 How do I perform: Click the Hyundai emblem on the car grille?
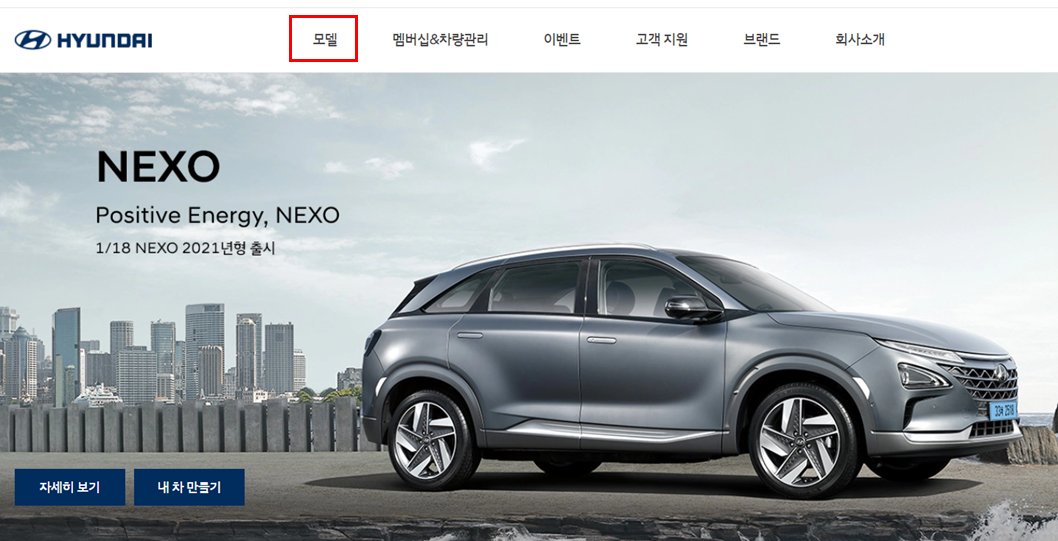point(1000,372)
